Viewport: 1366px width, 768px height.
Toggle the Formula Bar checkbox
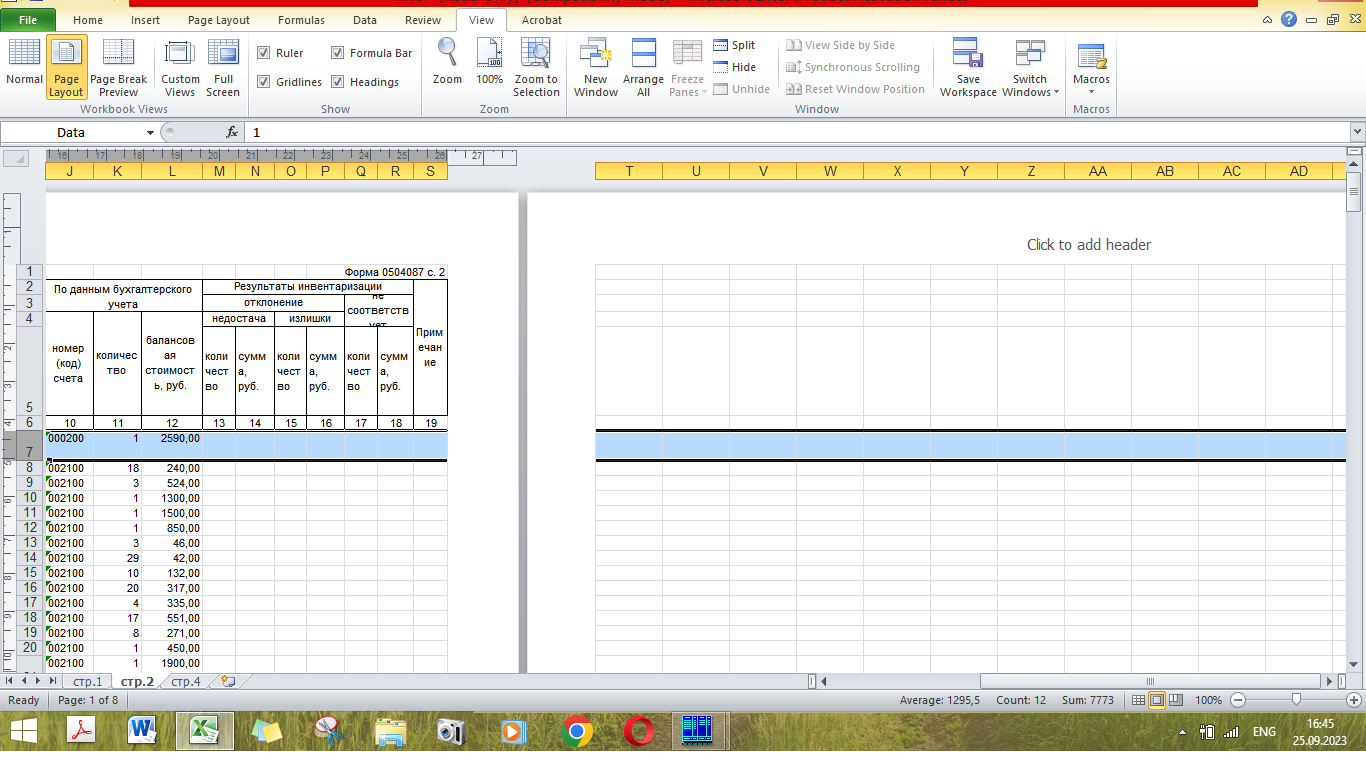coord(338,53)
